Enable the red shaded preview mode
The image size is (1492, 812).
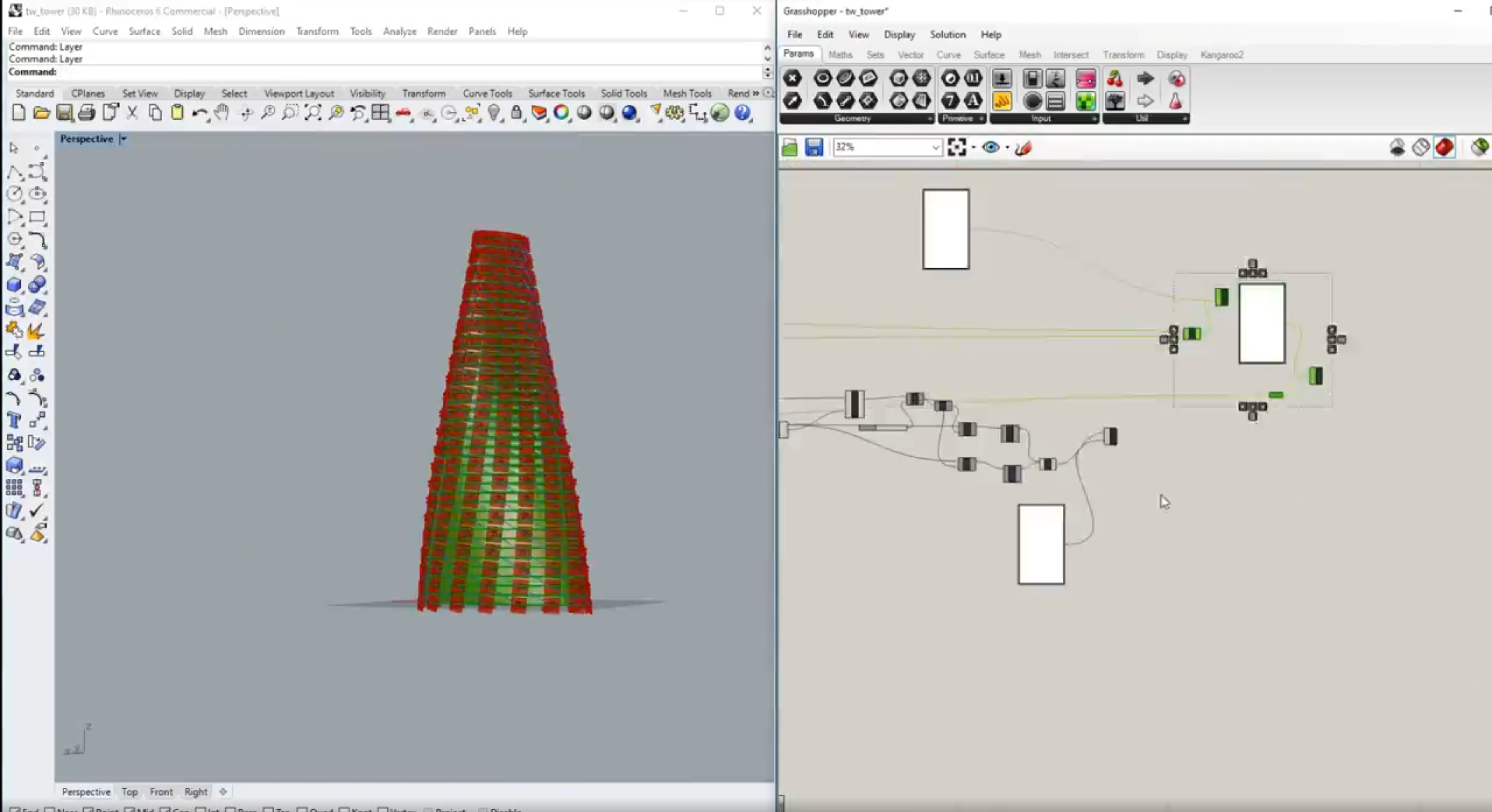1444,147
